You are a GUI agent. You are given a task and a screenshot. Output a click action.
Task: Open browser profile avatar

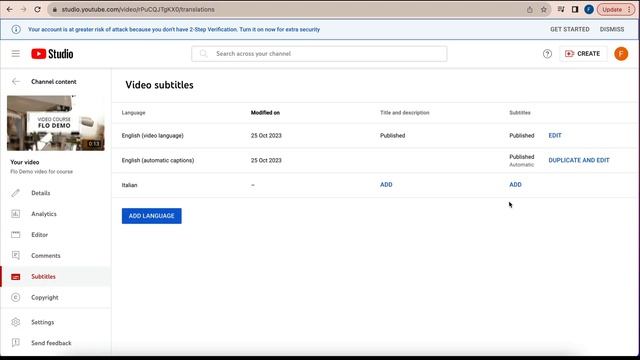pos(589,9)
